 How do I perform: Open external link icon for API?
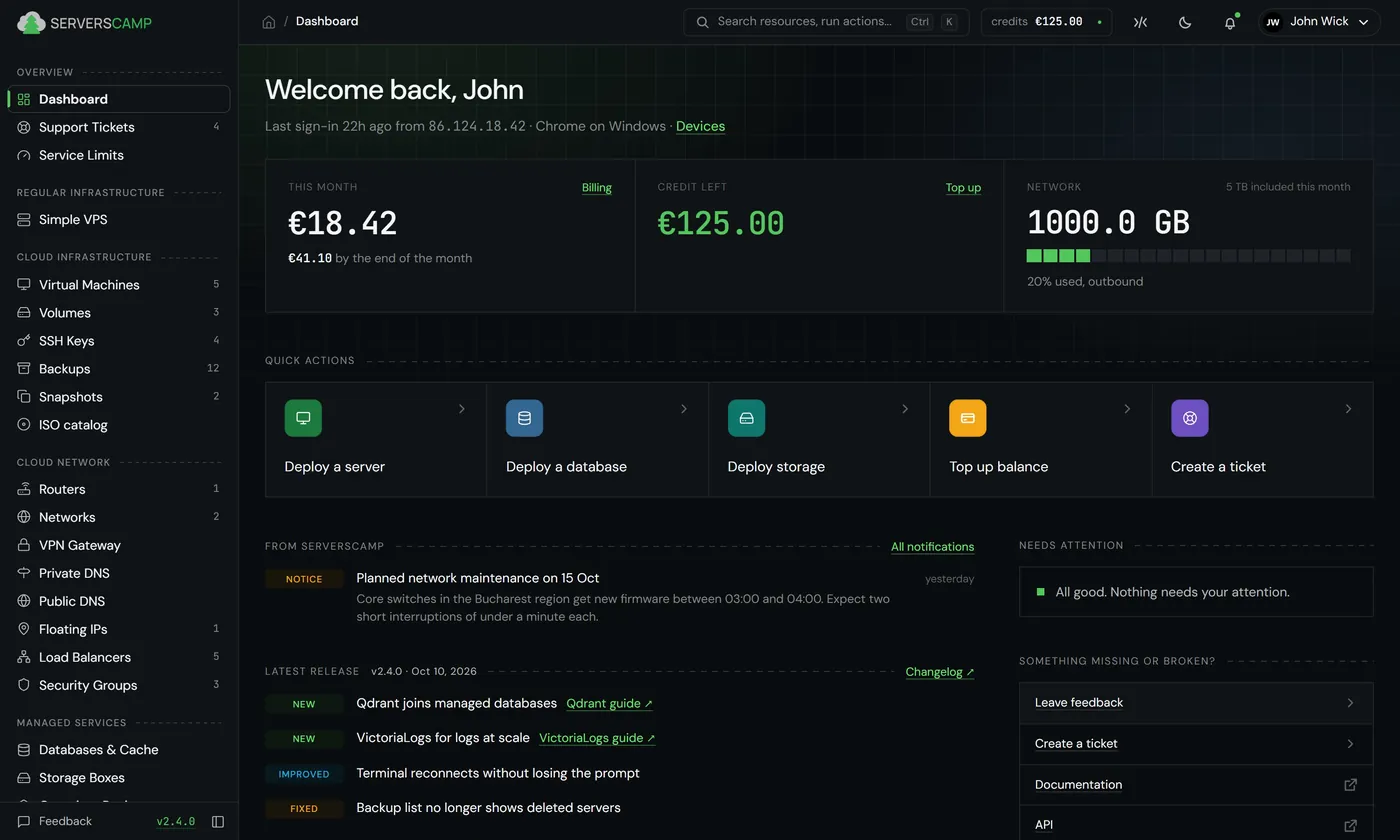click(x=1350, y=826)
